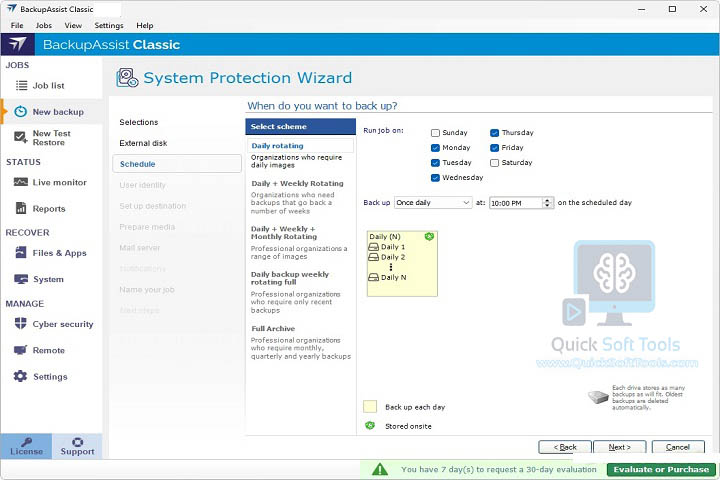Screen dimensions: 720x480
Task: Click the Reports icon
Action: click(x=21, y=208)
